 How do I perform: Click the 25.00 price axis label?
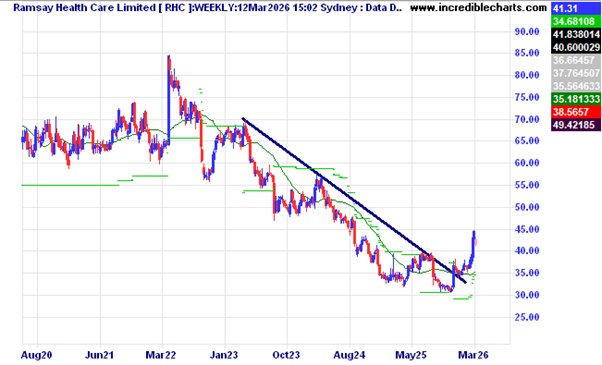tap(527, 317)
